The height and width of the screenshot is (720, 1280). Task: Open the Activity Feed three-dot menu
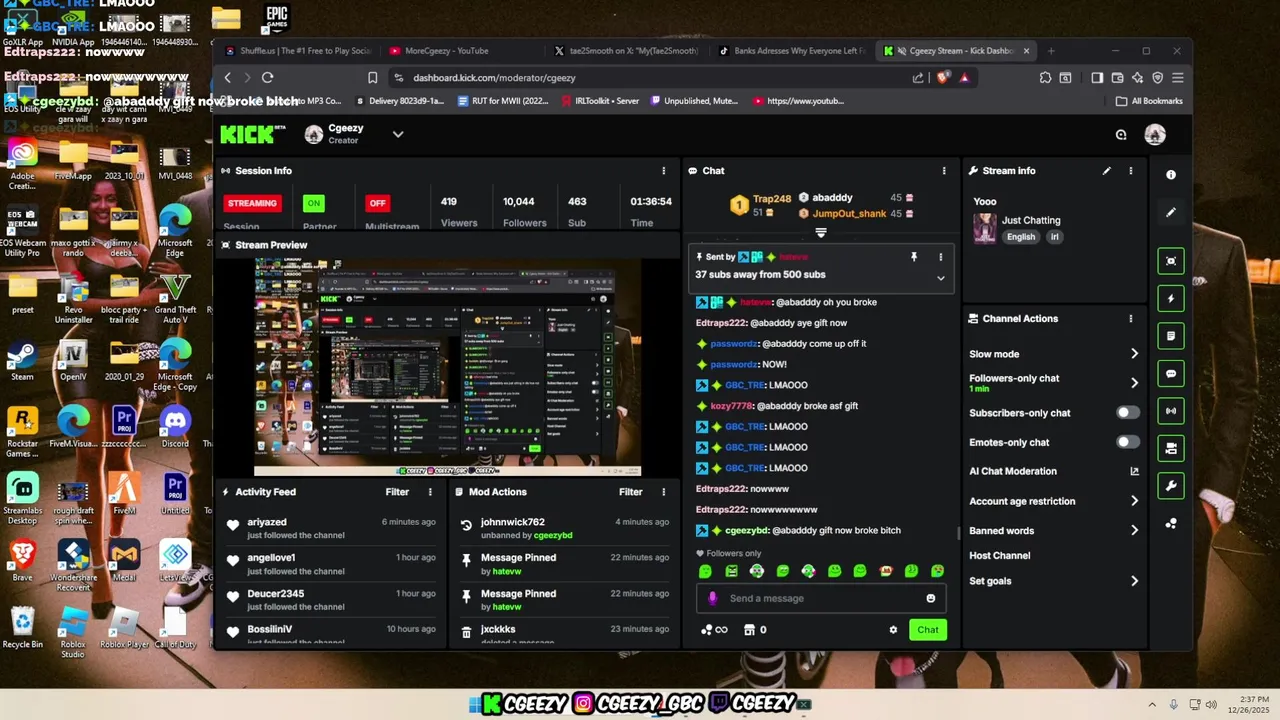[x=431, y=492]
